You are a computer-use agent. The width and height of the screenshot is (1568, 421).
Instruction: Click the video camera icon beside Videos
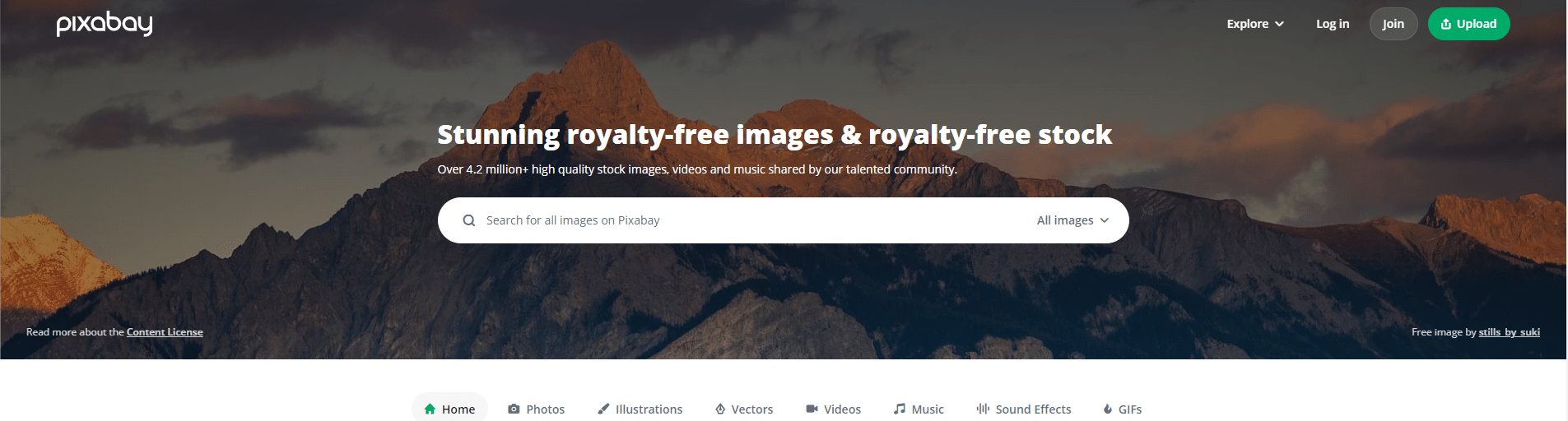812,409
